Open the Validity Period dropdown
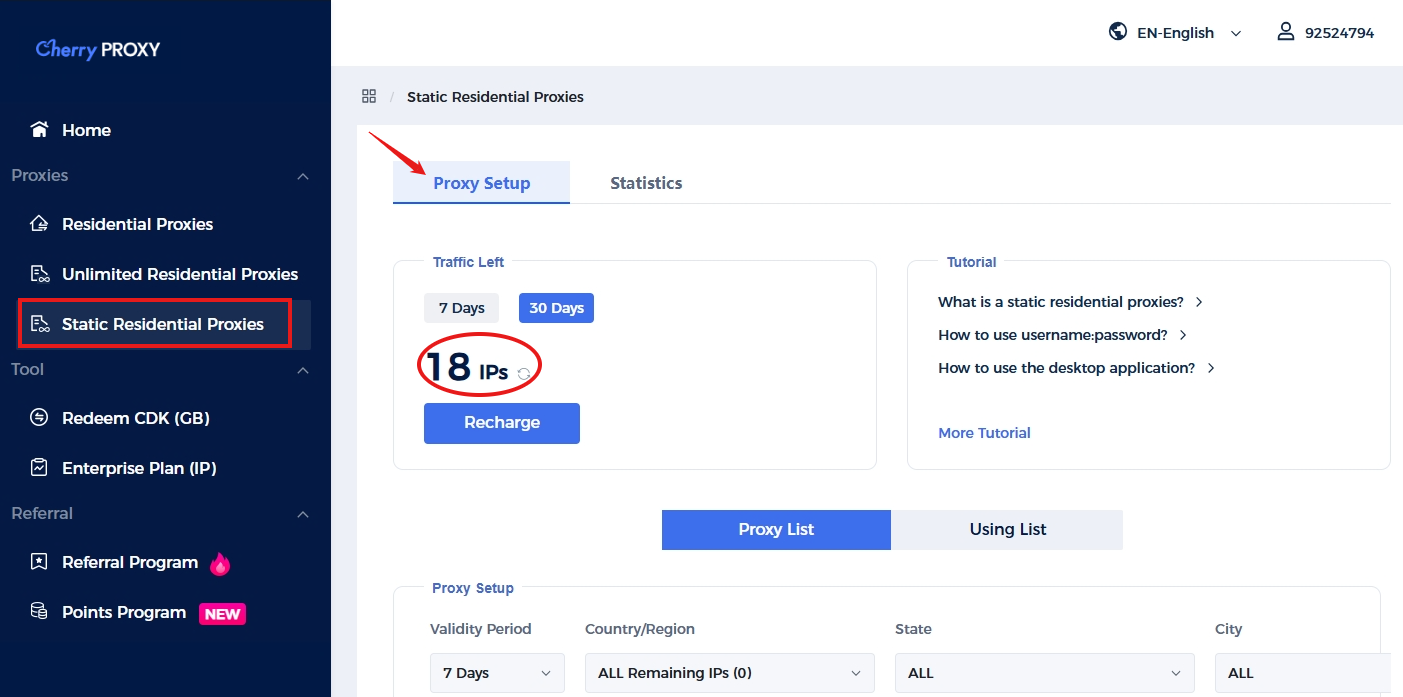 (497, 673)
